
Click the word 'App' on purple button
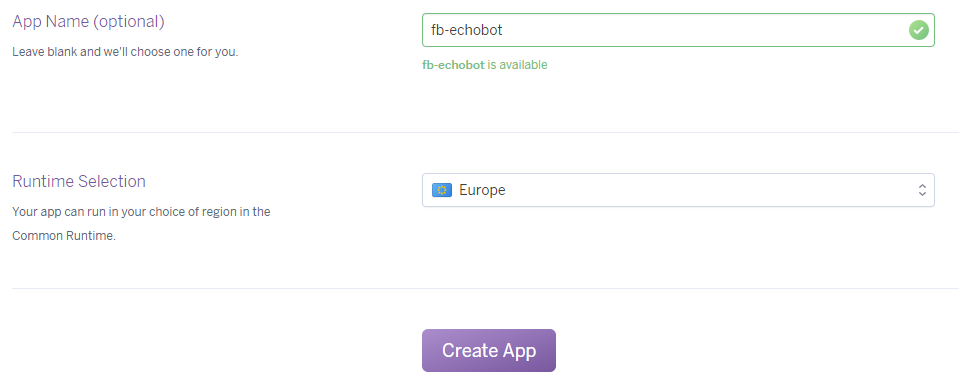coord(519,352)
